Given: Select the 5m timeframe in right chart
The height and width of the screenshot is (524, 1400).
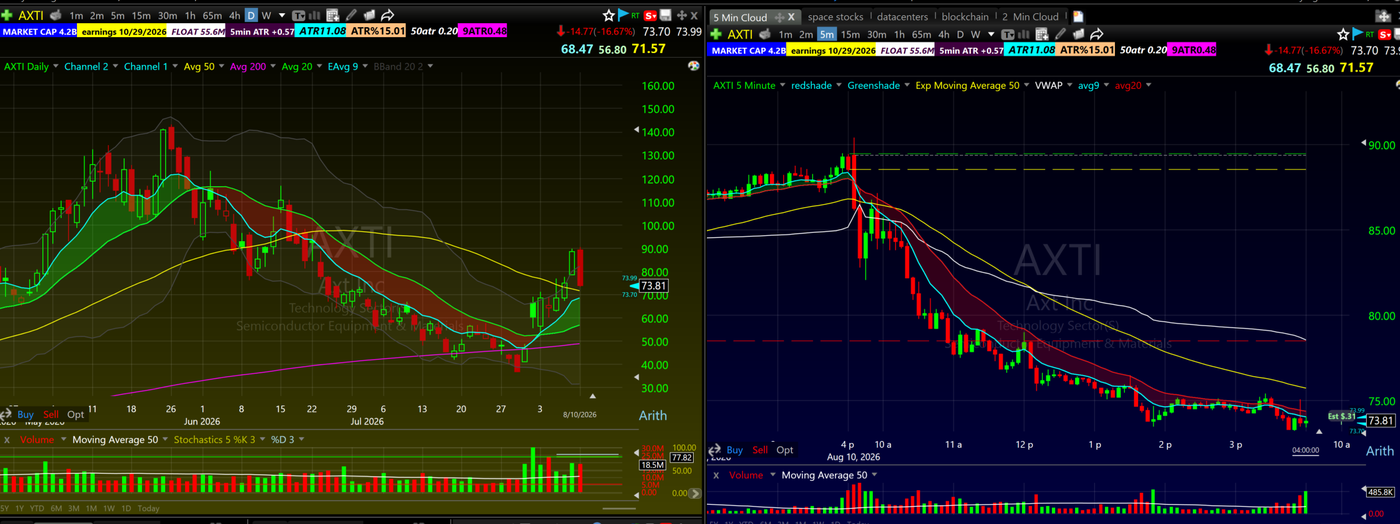Looking at the screenshot, I should tap(827, 35).
